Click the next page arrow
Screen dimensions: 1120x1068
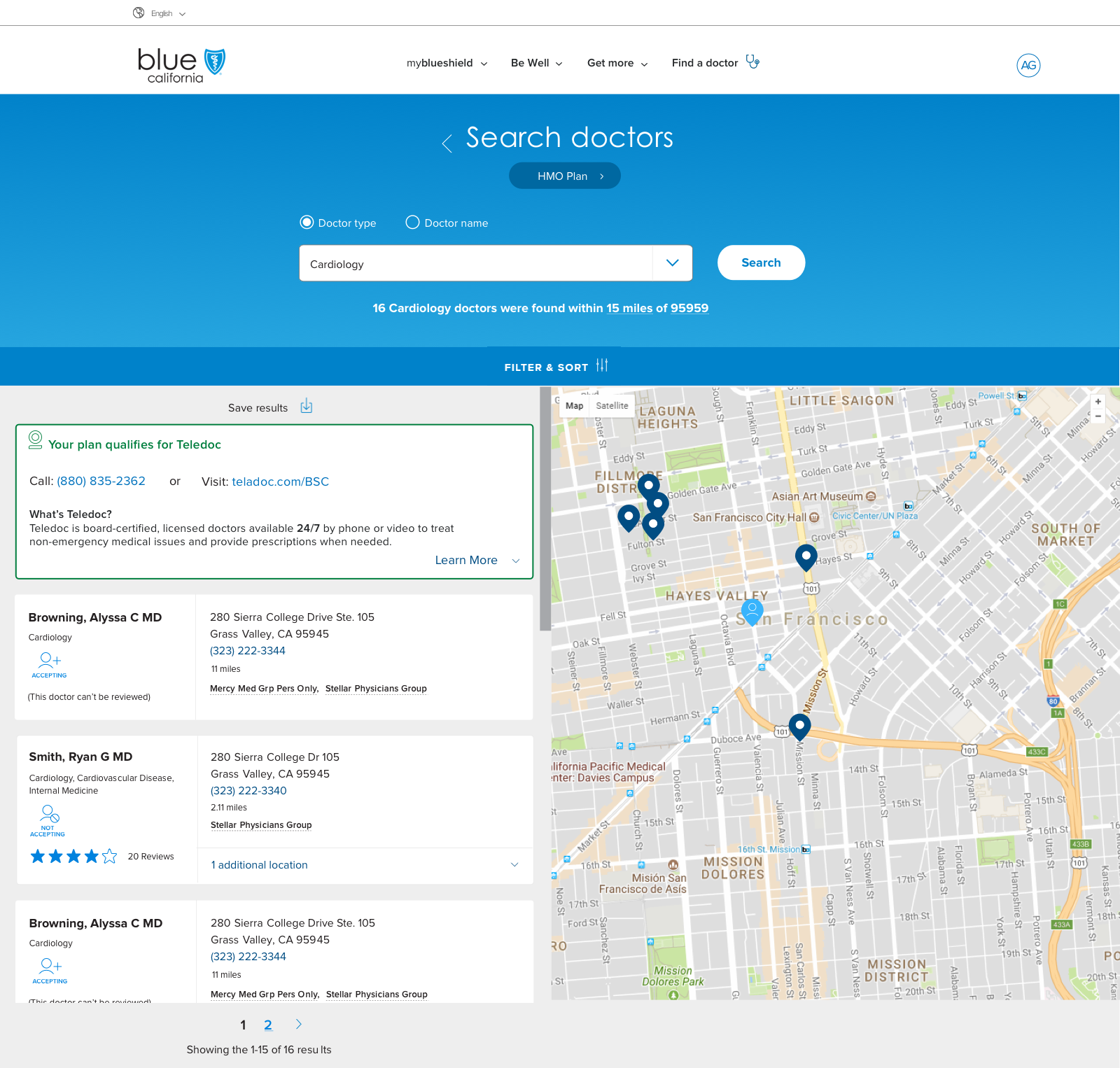(x=299, y=1025)
